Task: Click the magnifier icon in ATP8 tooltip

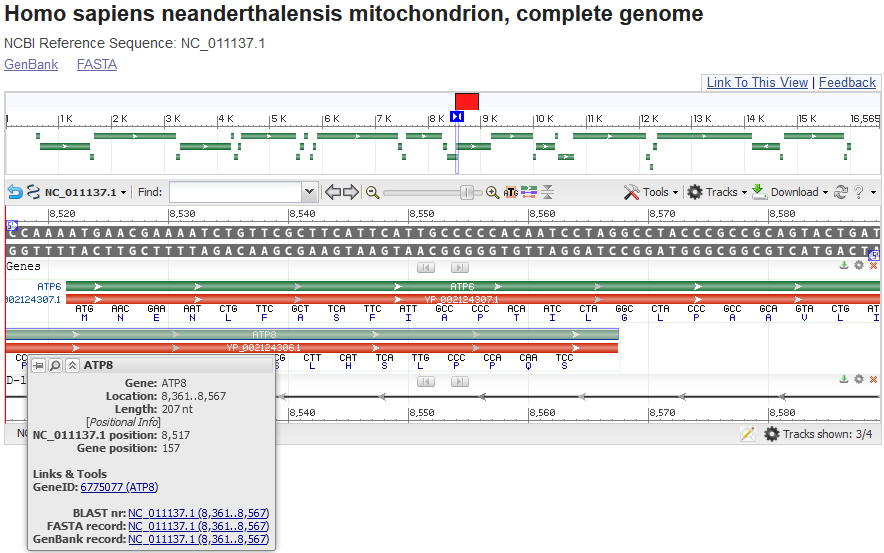Action: [x=55, y=365]
